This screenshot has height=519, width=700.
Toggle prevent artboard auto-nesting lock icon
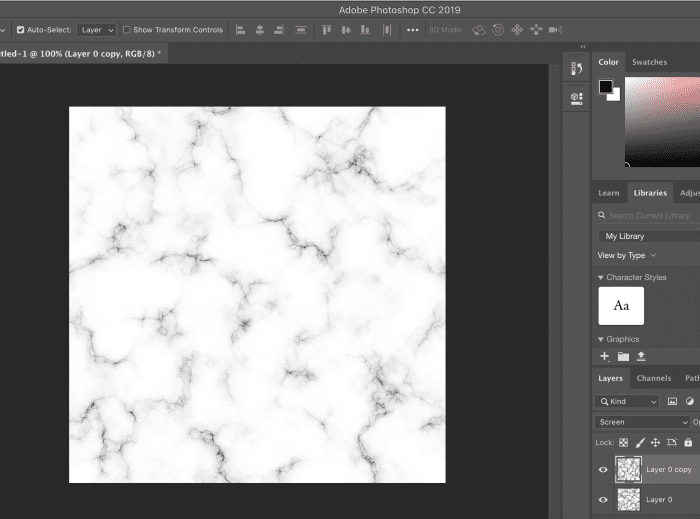tap(672, 442)
